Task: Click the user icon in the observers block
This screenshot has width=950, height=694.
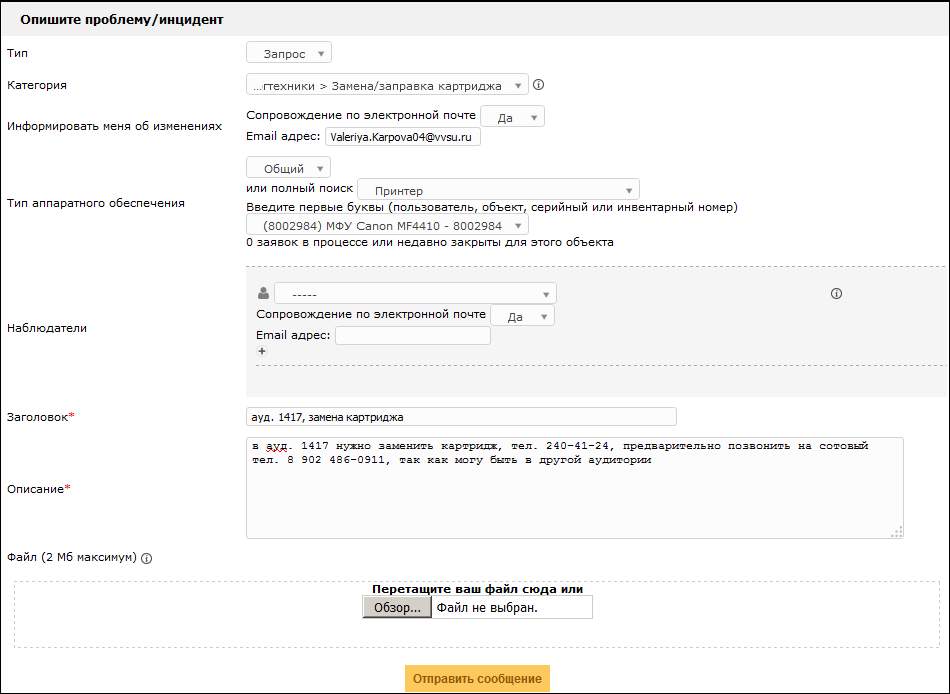Action: tap(263, 293)
